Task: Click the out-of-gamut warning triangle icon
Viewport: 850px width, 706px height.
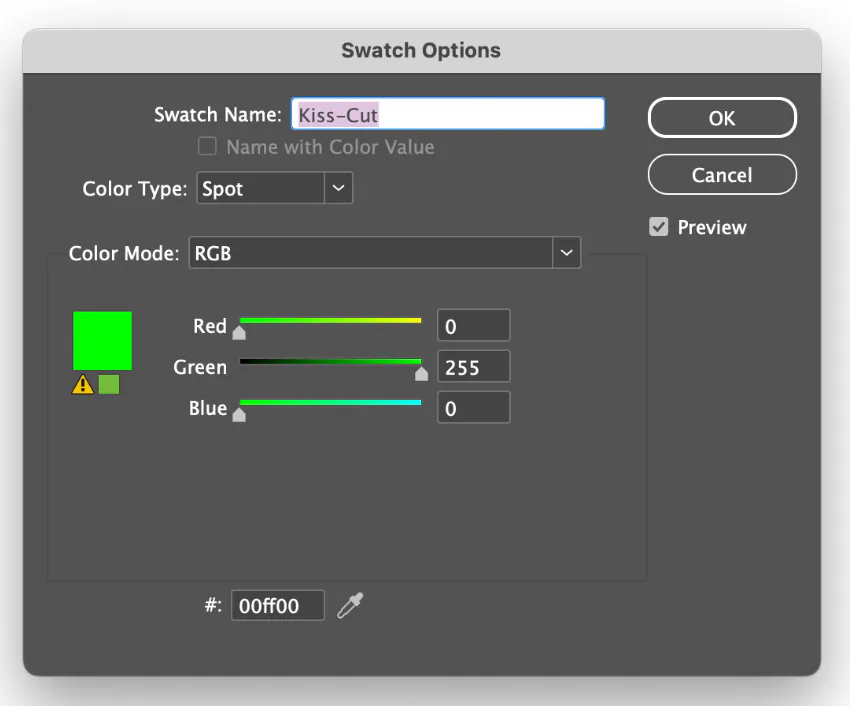Action: pos(83,385)
